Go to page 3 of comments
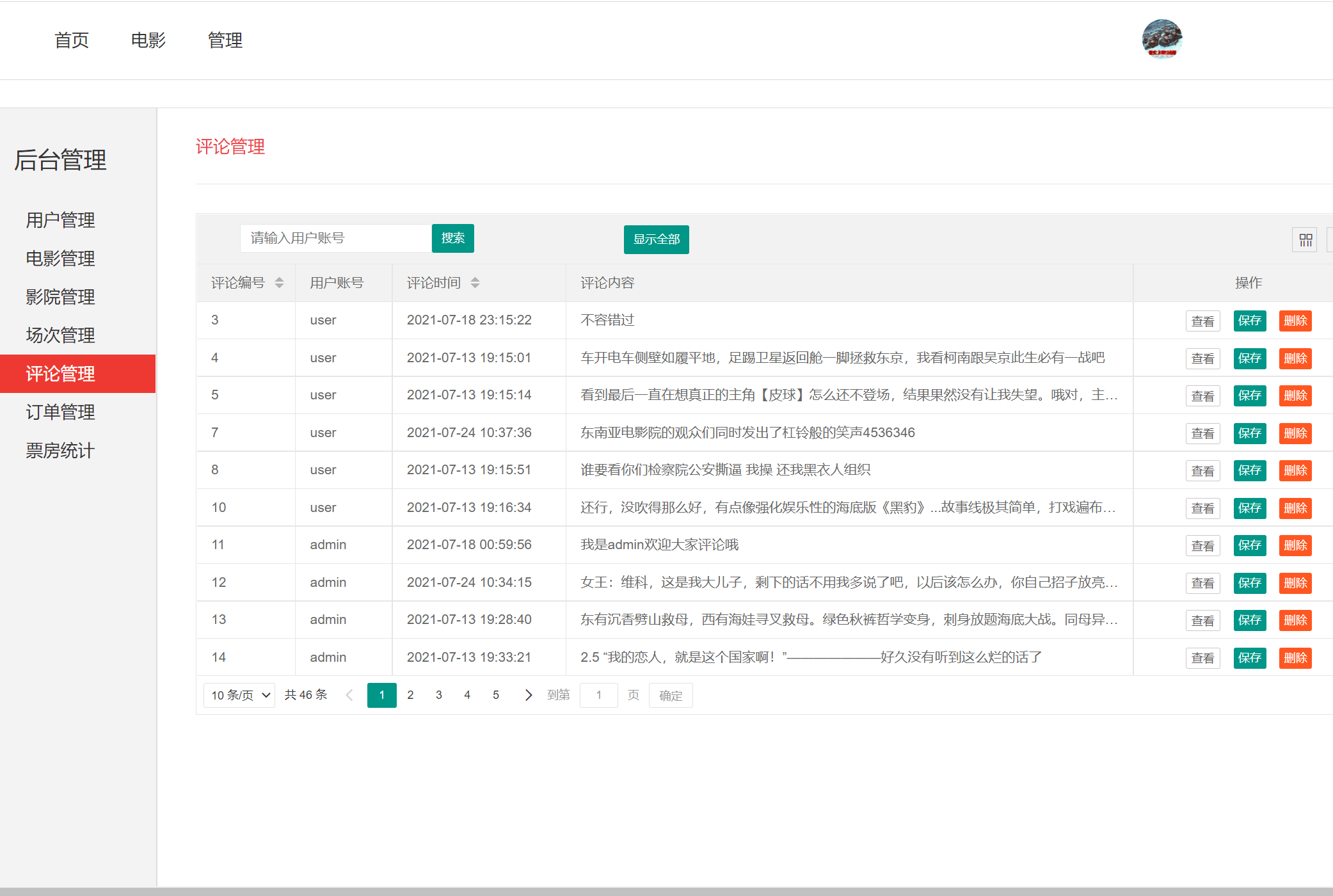The image size is (1333, 896). pyautogui.click(x=439, y=695)
